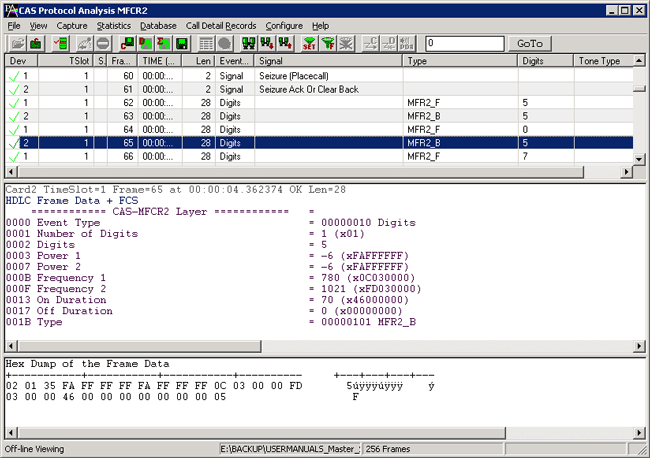
Task: Click the Type column header
Action: coord(460,61)
